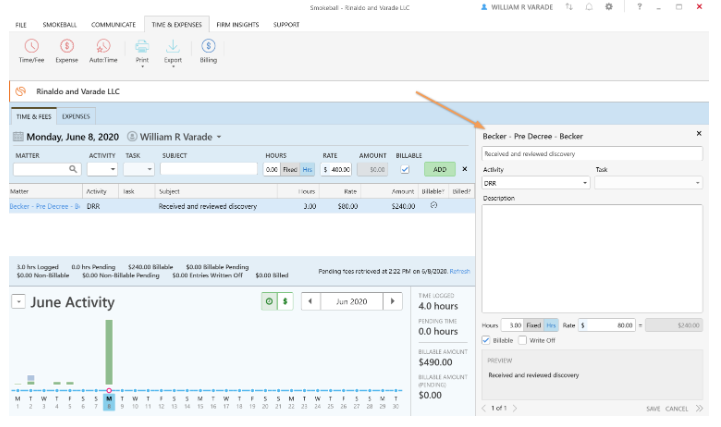Launch the AutoTime tool
Viewport: 721px width, 427px height.
[x=103, y=51]
